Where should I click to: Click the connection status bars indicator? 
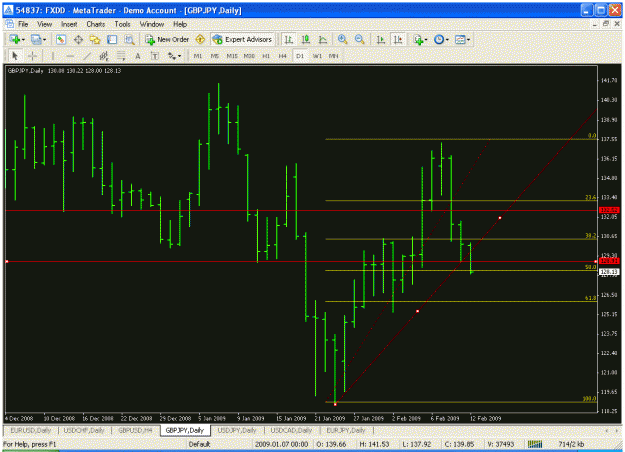pyautogui.click(x=535, y=444)
